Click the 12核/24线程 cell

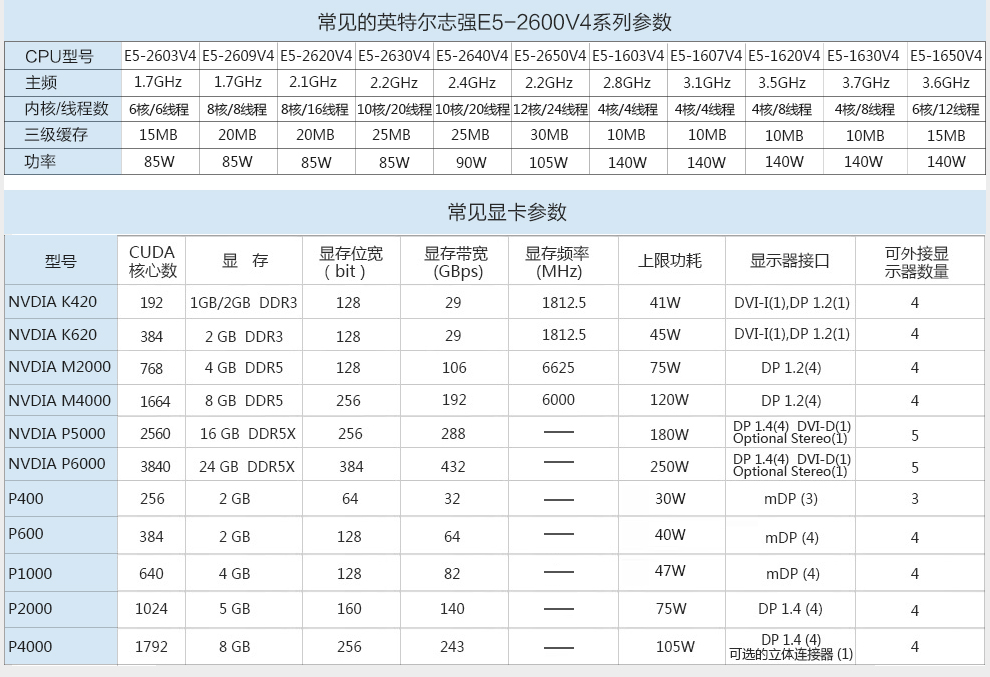click(x=550, y=109)
